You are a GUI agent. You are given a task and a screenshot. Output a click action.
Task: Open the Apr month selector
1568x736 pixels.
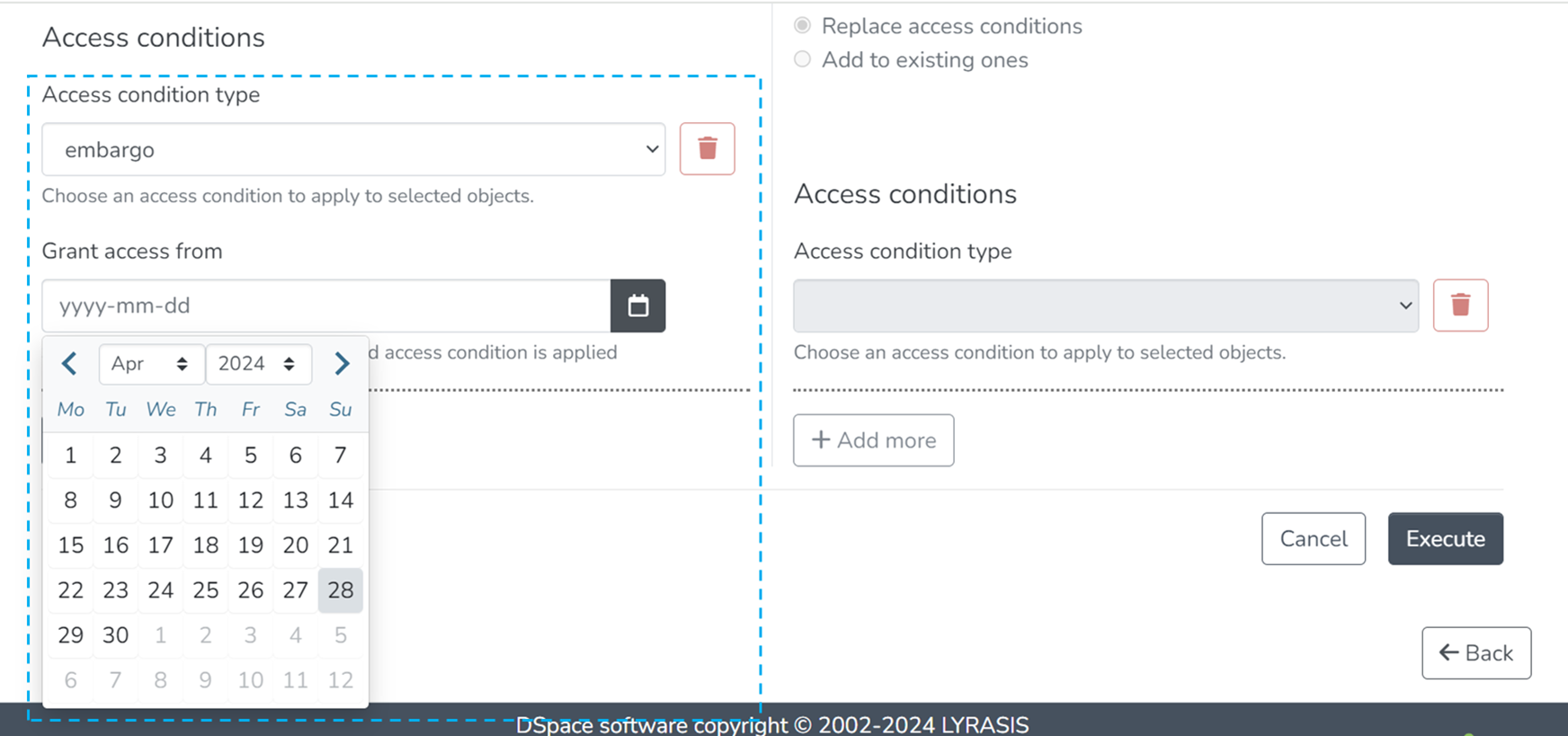tap(150, 364)
